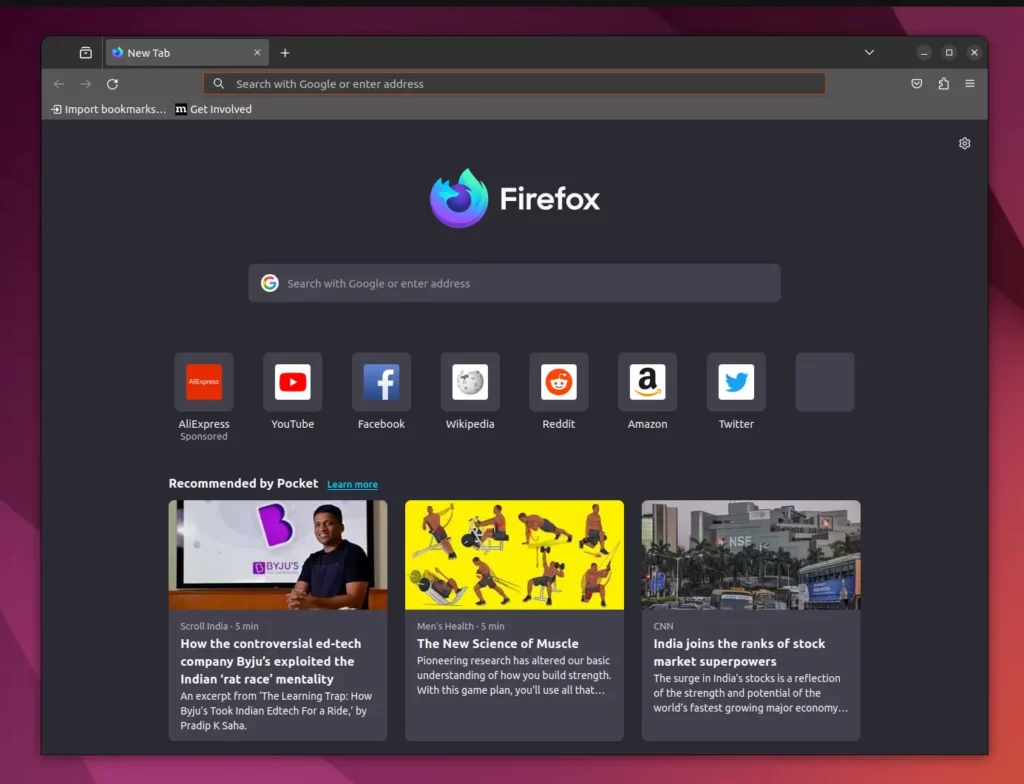Open the new tab personalize gear
This screenshot has width=1024, height=784.
[x=964, y=143]
